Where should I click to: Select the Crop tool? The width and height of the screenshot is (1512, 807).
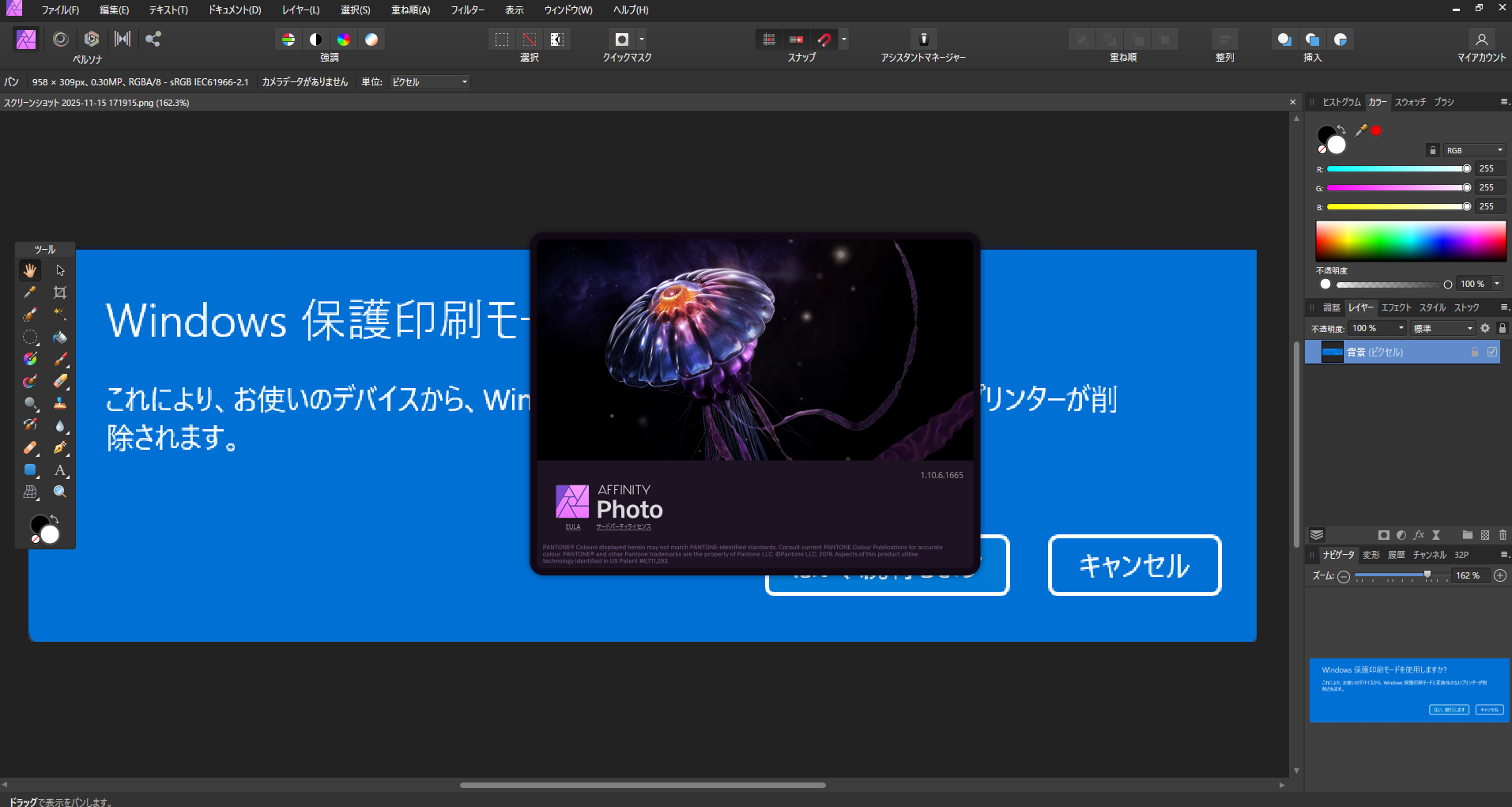tap(60, 292)
